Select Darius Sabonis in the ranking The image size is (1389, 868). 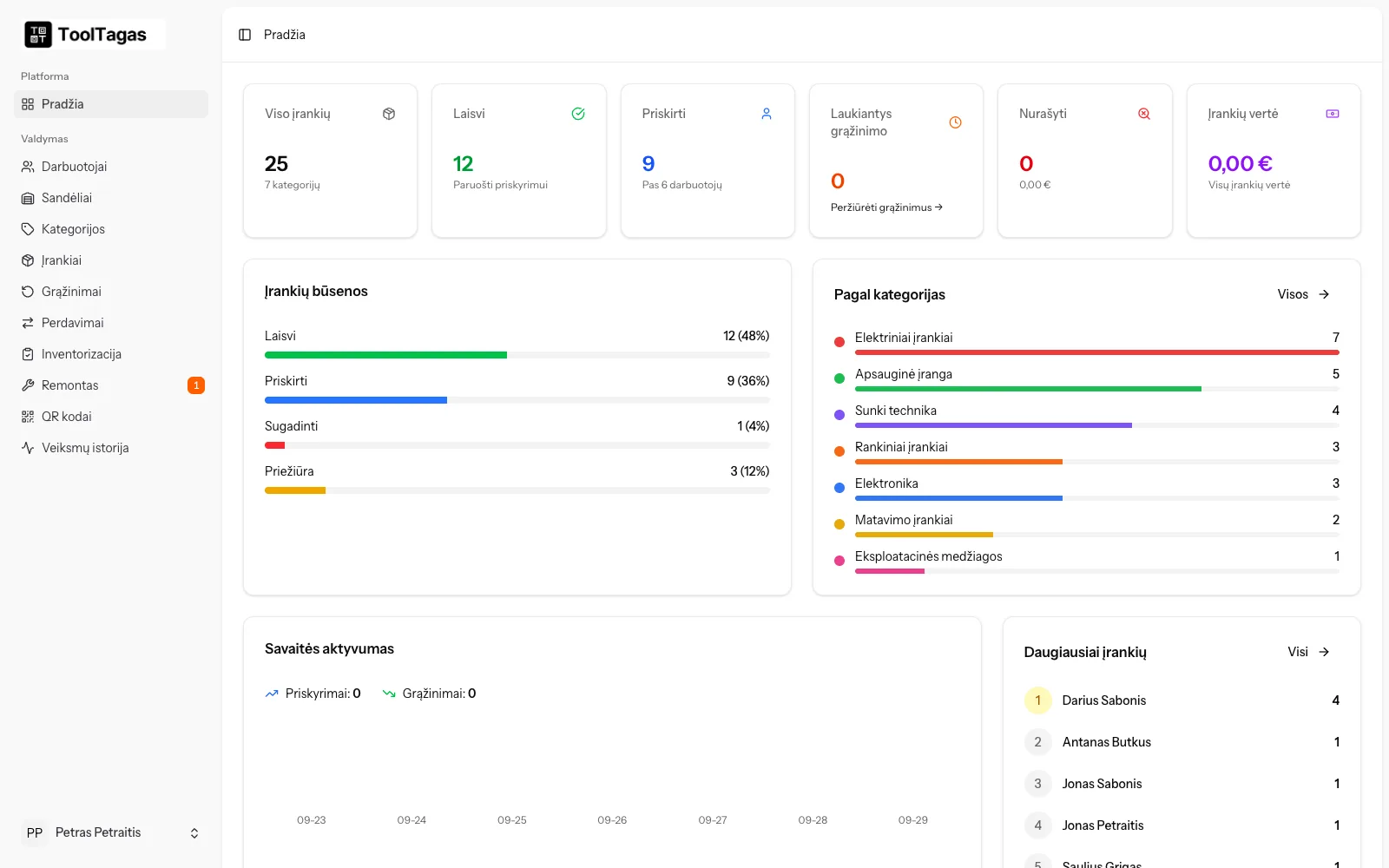1182,700
